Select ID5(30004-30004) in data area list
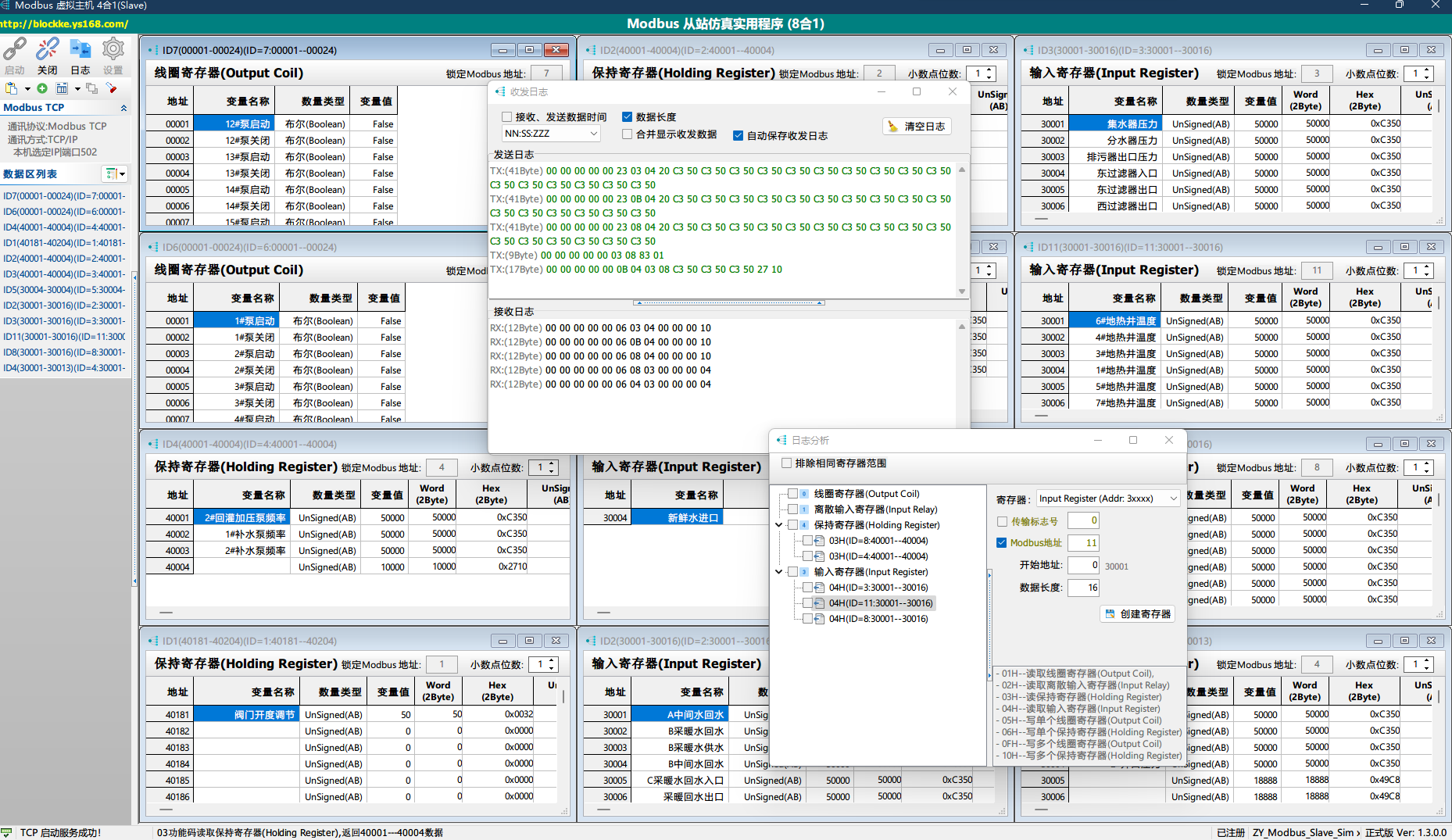Screen dimensions: 1452x840 [x=64, y=290]
